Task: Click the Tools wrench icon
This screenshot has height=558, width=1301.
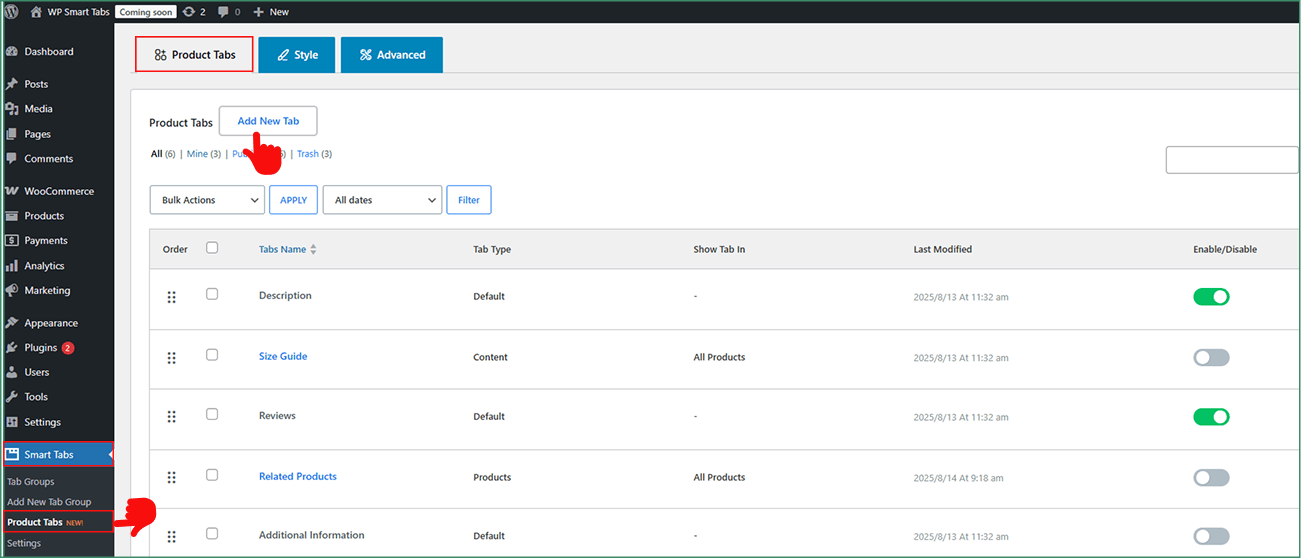Action: pyautogui.click(x=12, y=397)
